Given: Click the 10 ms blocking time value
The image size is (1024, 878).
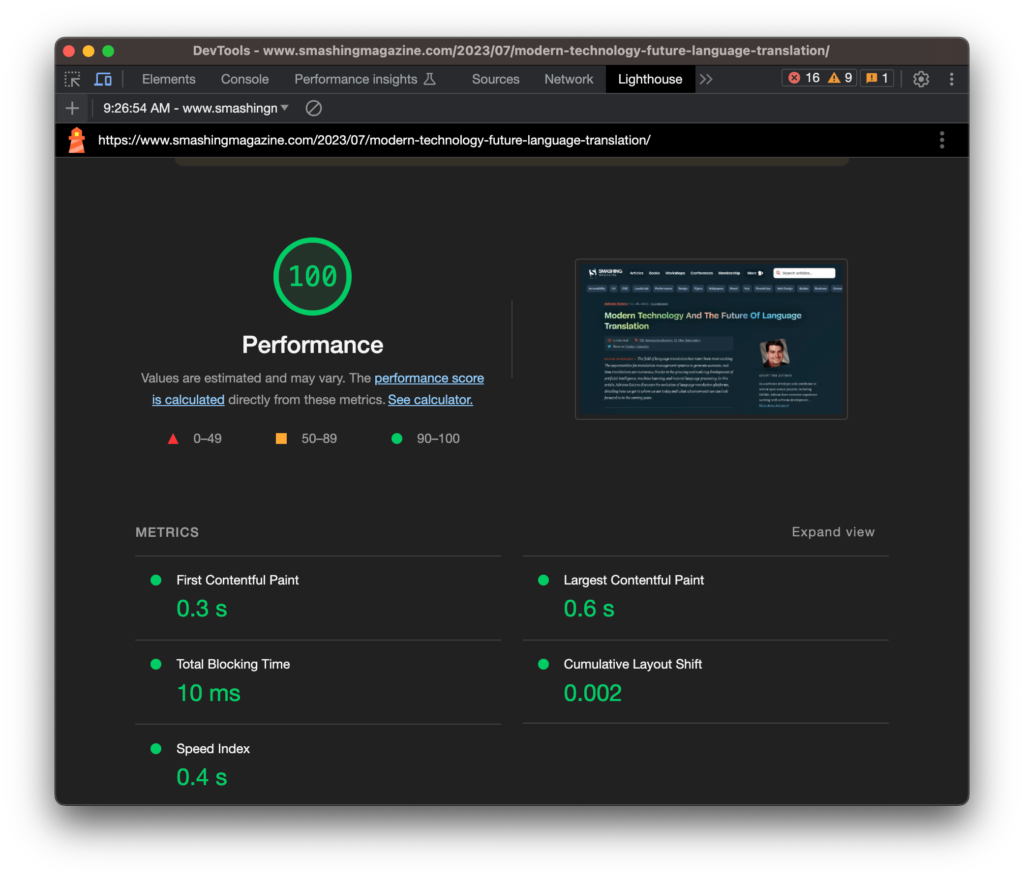Looking at the screenshot, I should (208, 693).
